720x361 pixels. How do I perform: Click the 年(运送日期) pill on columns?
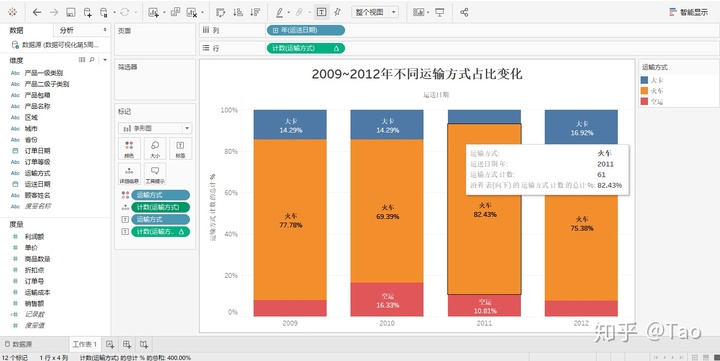coord(305,30)
